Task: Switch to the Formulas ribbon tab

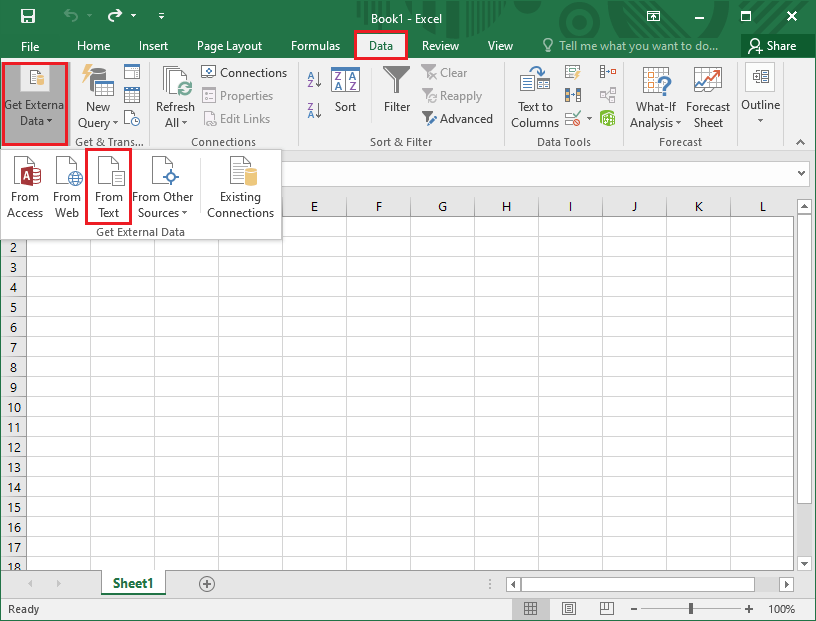Action: coord(315,45)
